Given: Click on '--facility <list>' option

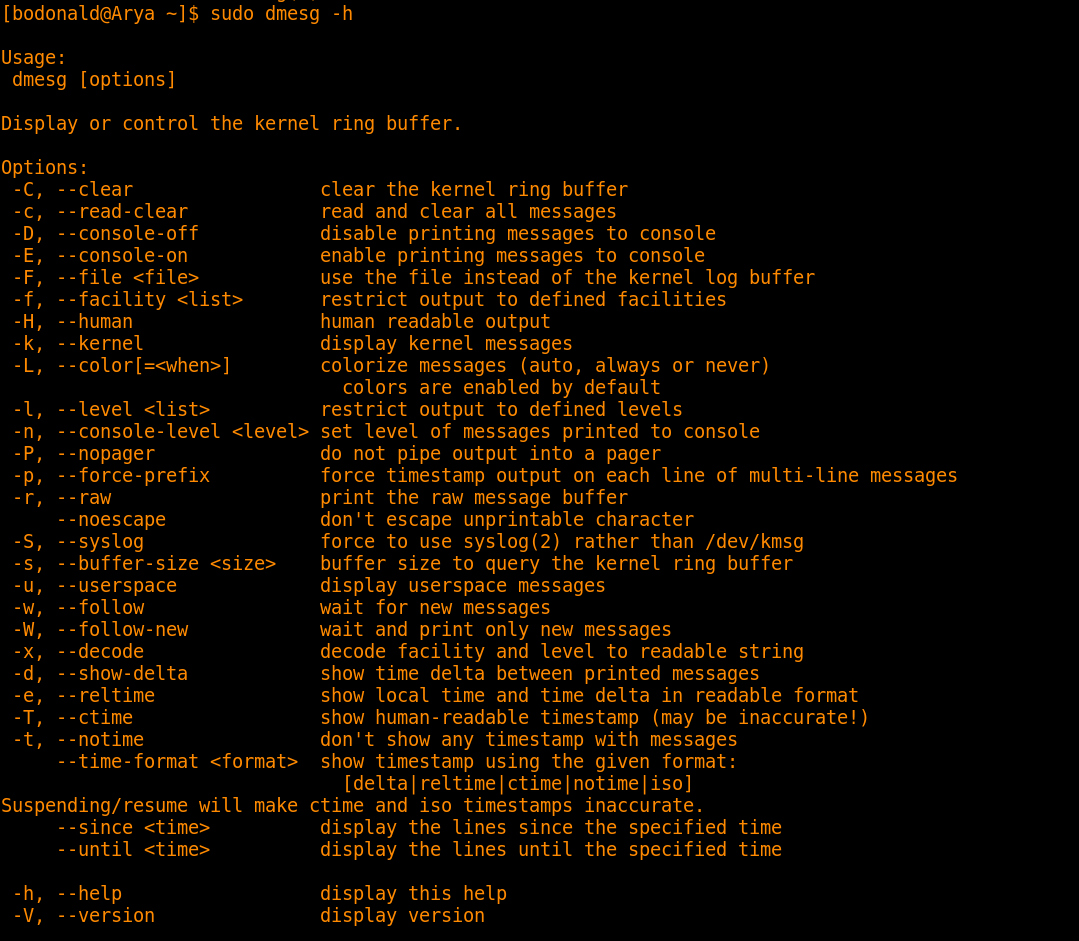Looking at the screenshot, I should (150, 299).
